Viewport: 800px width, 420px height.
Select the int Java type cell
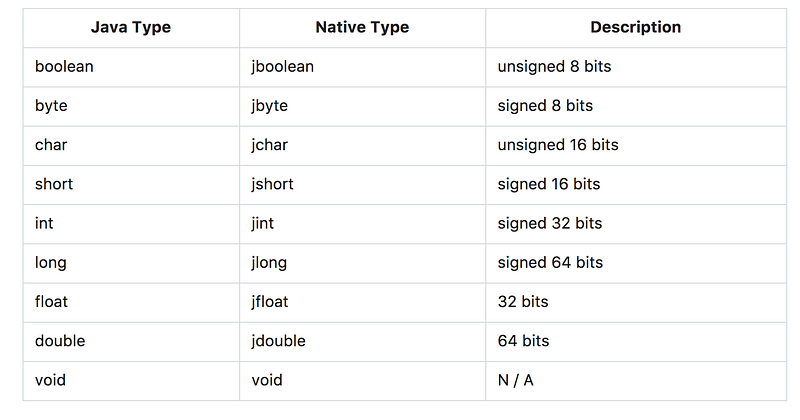(x=44, y=223)
